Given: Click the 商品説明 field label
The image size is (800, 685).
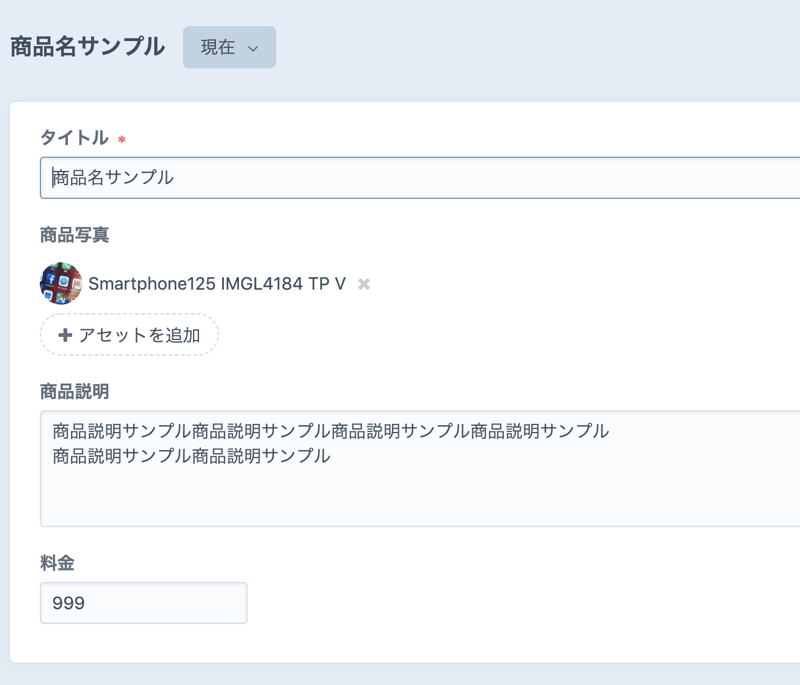Looking at the screenshot, I should pyautogui.click(x=75, y=390).
